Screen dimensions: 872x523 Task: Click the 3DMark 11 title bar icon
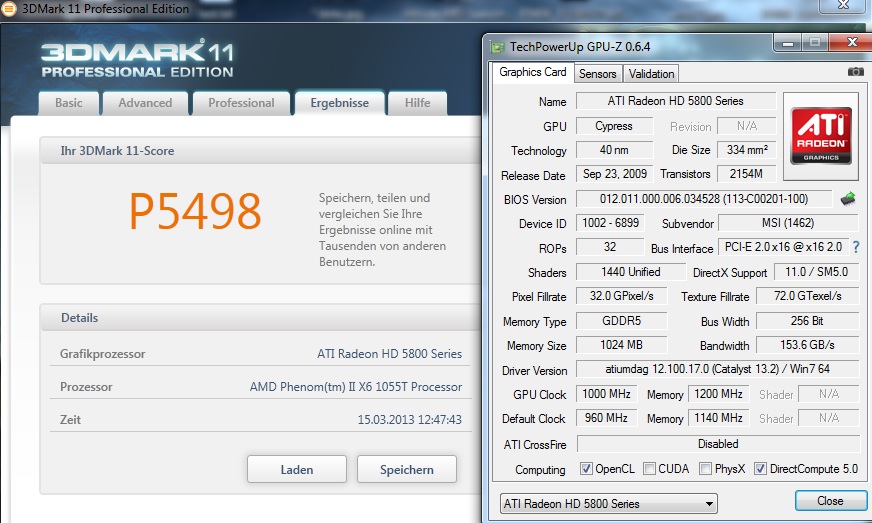pyautogui.click(x=9, y=9)
